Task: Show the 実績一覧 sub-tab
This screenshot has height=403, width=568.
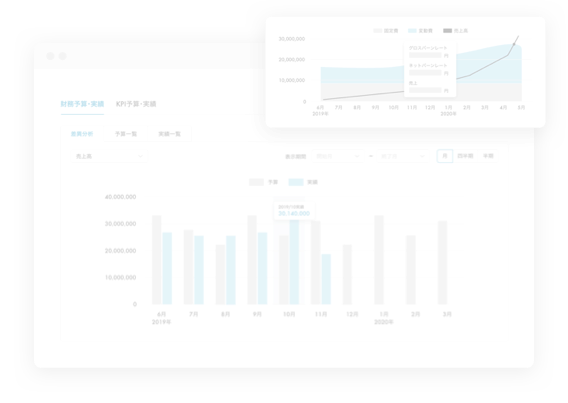Action: tap(169, 134)
